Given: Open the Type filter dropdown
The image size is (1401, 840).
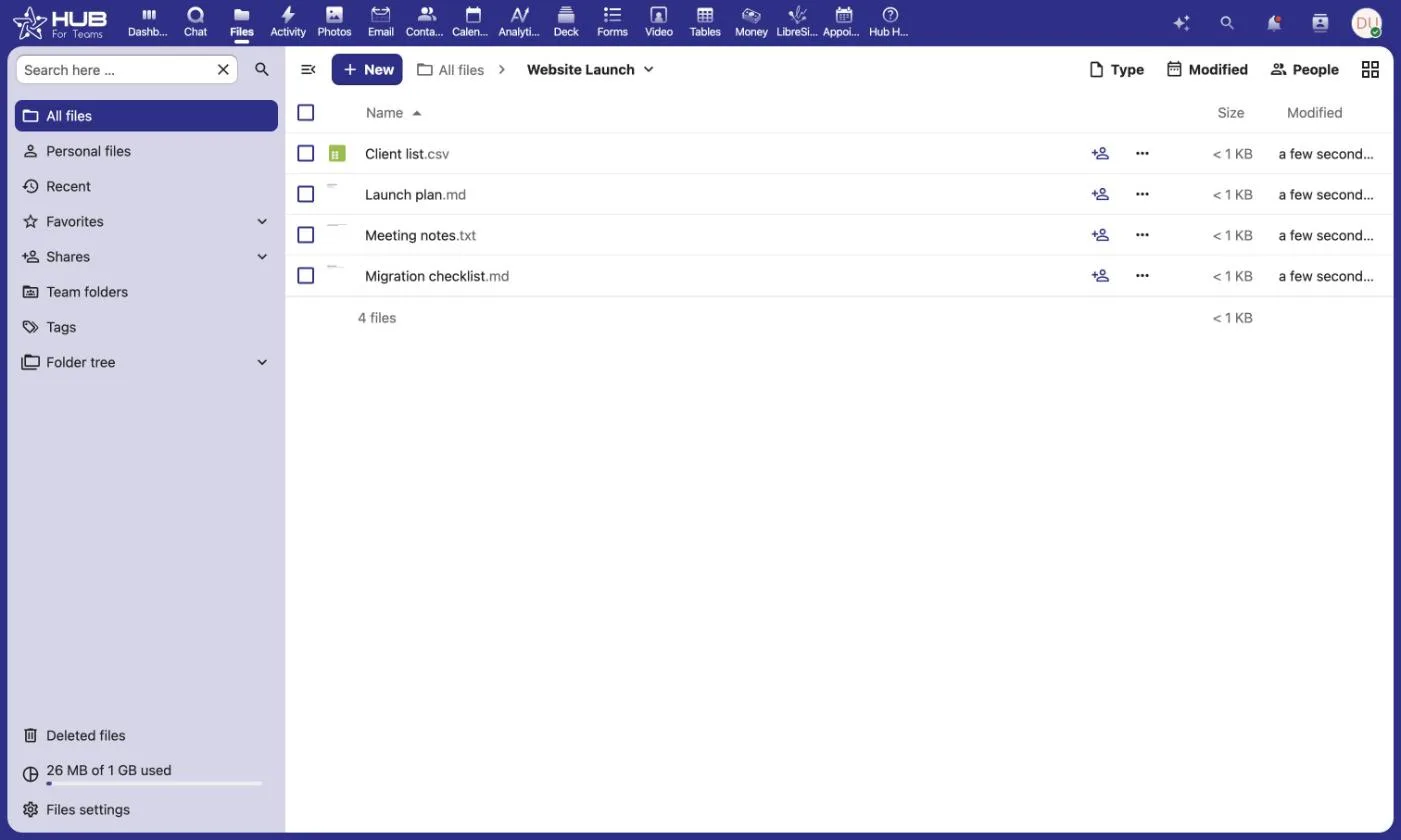Looking at the screenshot, I should (1116, 70).
